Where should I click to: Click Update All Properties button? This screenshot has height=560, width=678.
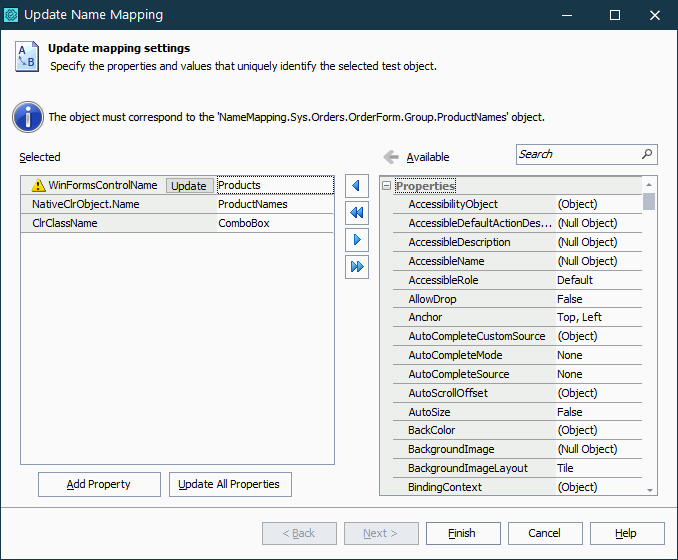coord(230,484)
